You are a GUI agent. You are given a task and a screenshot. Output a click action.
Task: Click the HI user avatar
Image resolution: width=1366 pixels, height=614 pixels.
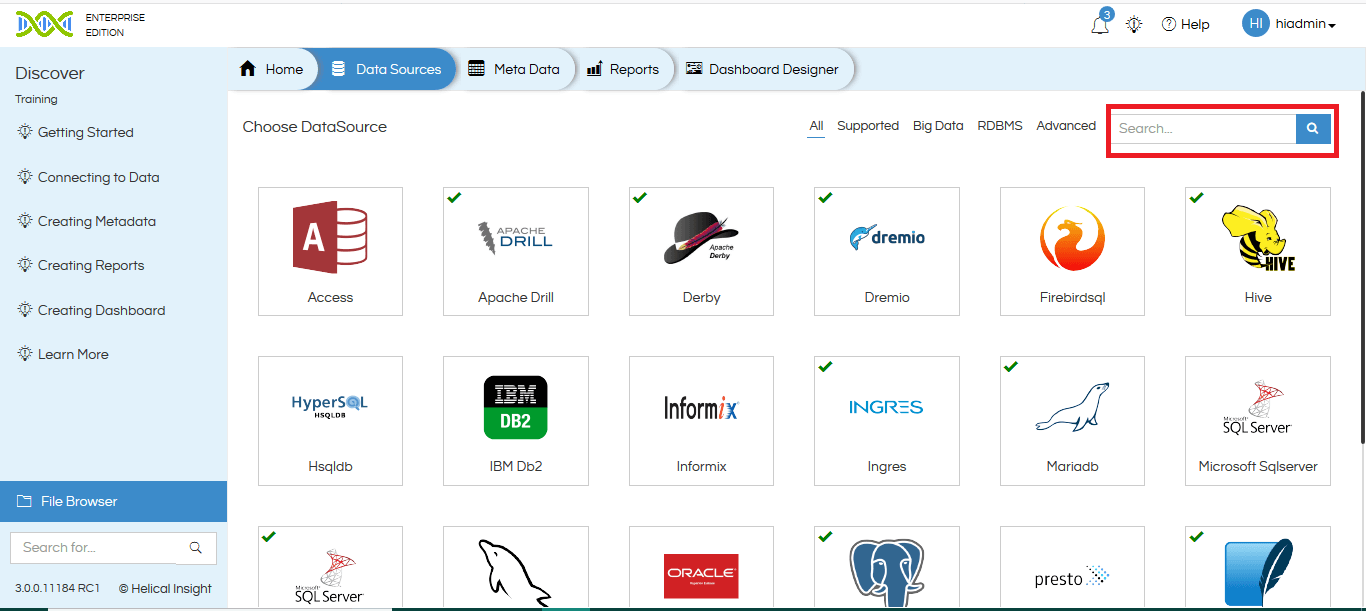[x=1256, y=24]
